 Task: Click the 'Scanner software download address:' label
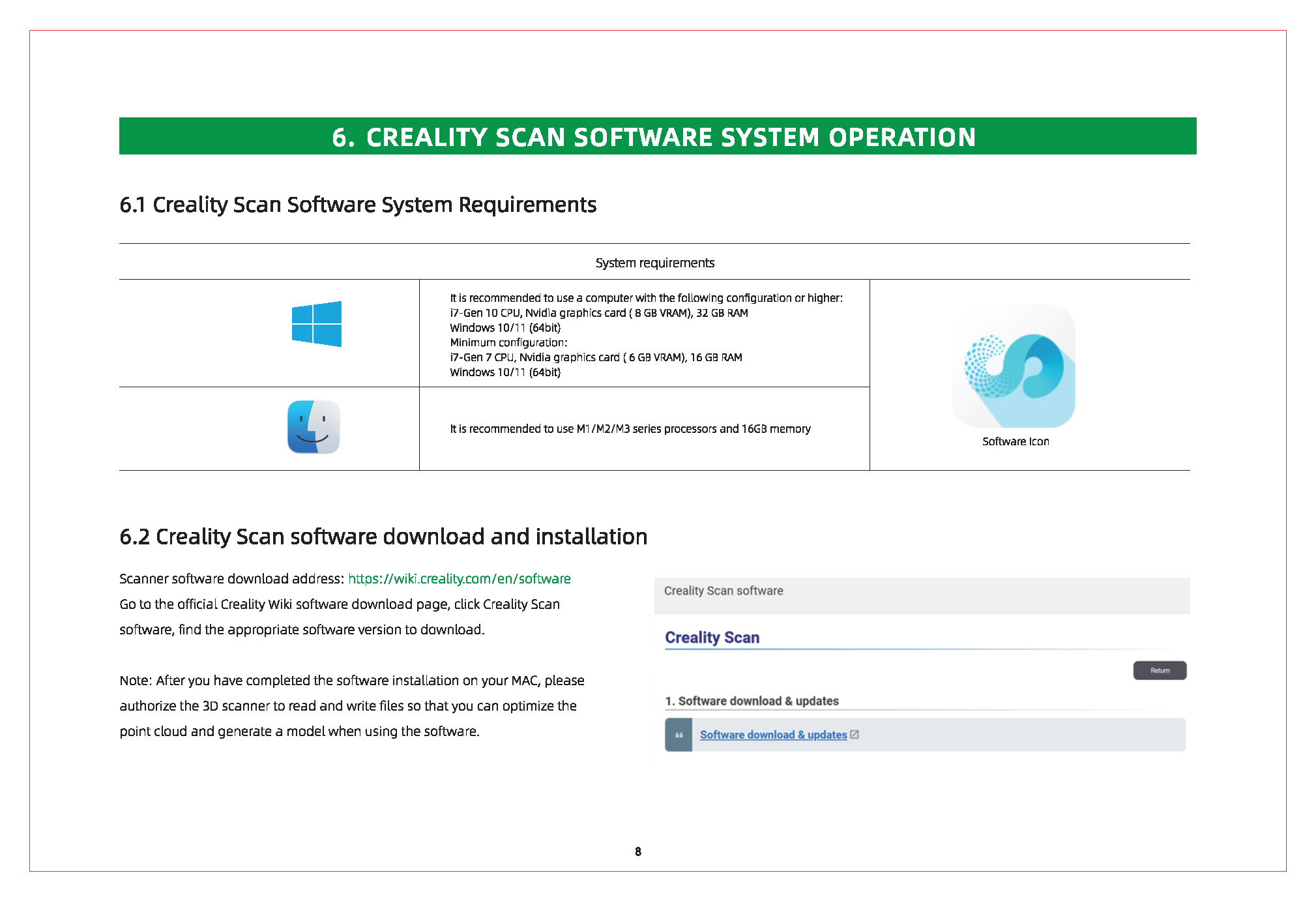(x=231, y=579)
